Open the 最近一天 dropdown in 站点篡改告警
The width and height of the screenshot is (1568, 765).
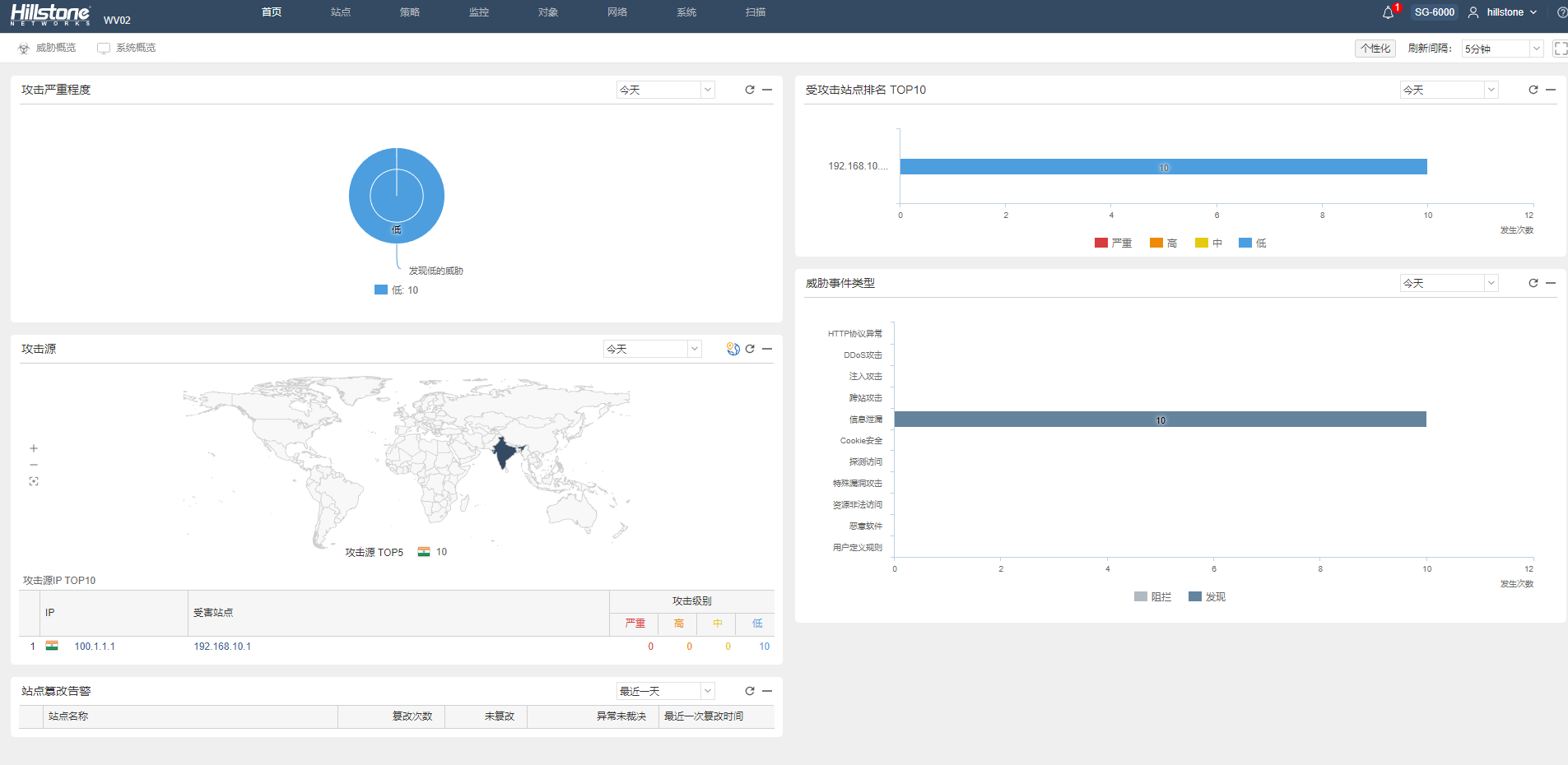[665, 691]
